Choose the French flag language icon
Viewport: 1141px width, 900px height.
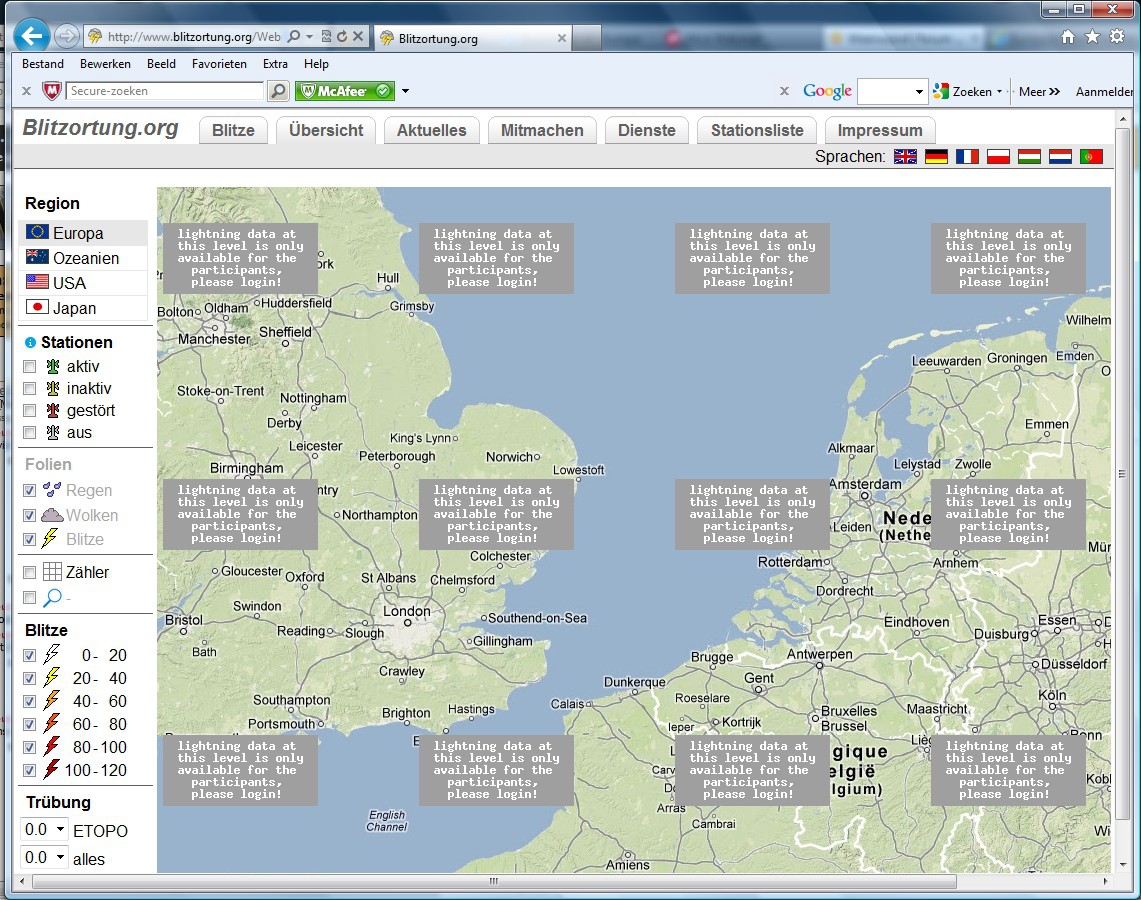click(x=967, y=156)
